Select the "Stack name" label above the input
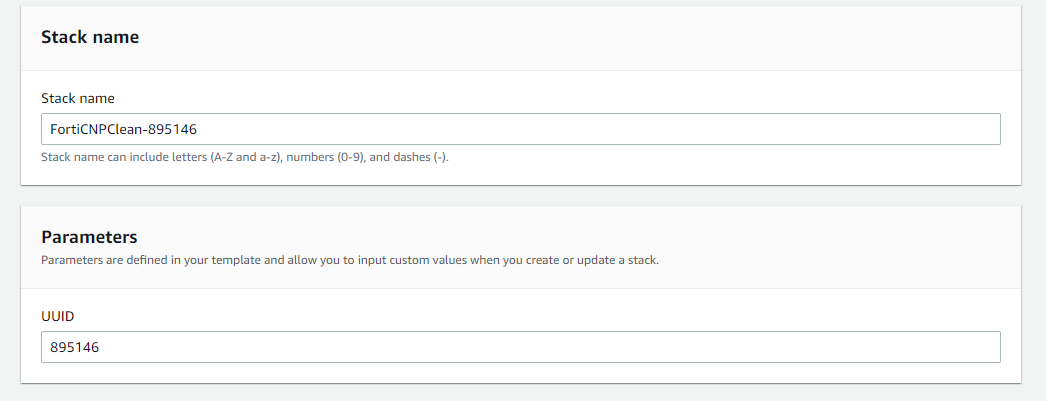The height and width of the screenshot is (401, 1046). (x=78, y=98)
